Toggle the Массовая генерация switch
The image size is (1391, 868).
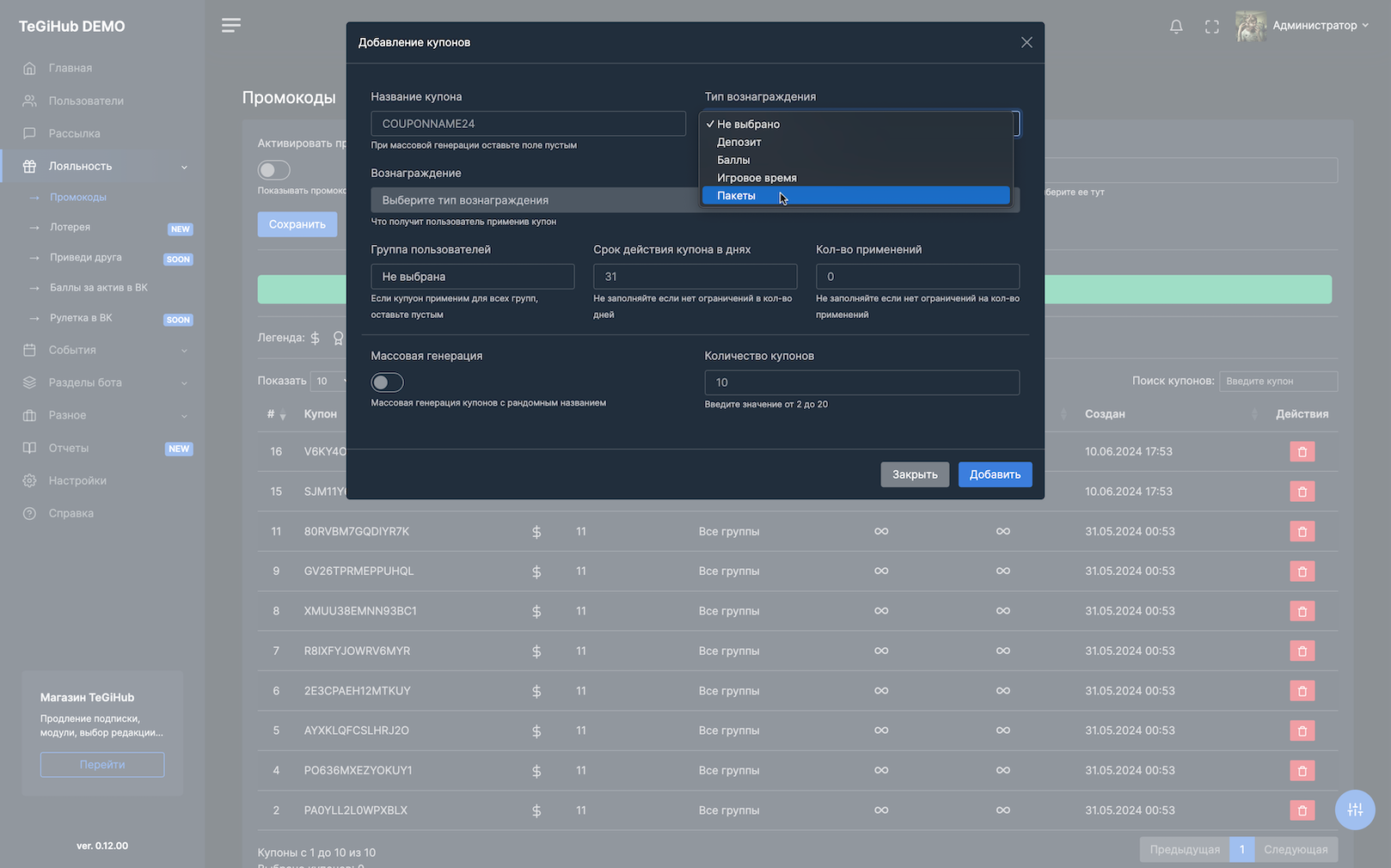[x=387, y=382]
